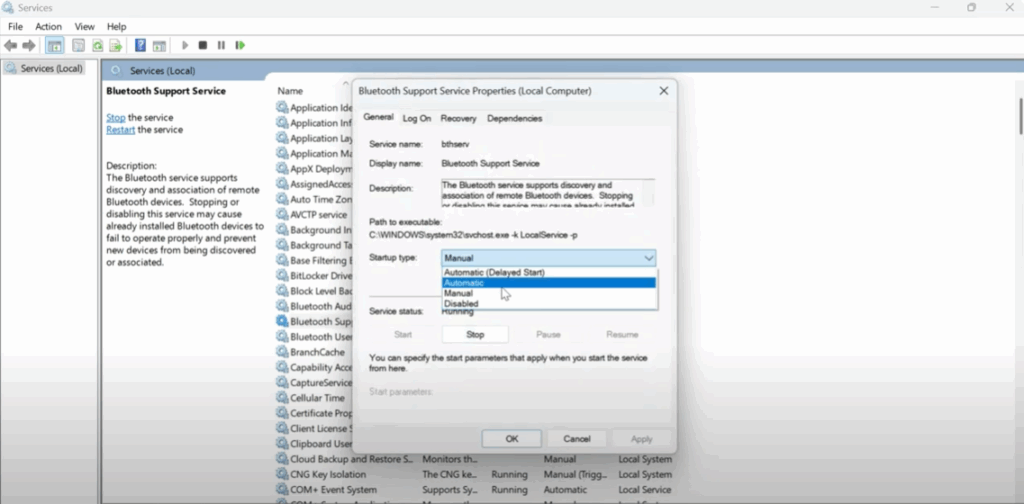Switch to the Dependencies tab
This screenshot has width=1024, height=504.
pyautogui.click(x=515, y=118)
